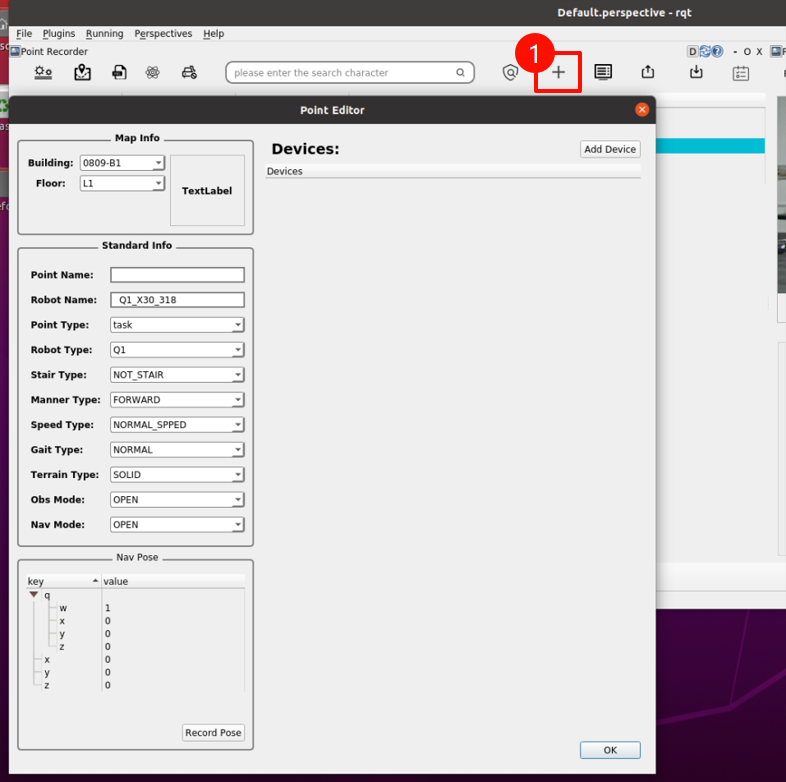The width and height of the screenshot is (786, 782).
Task: Open the Point Type dropdown
Action: coord(177,325)
